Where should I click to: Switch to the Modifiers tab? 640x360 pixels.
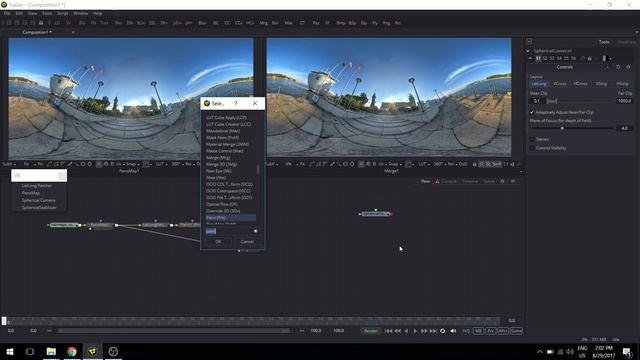[x=626, y=42]
